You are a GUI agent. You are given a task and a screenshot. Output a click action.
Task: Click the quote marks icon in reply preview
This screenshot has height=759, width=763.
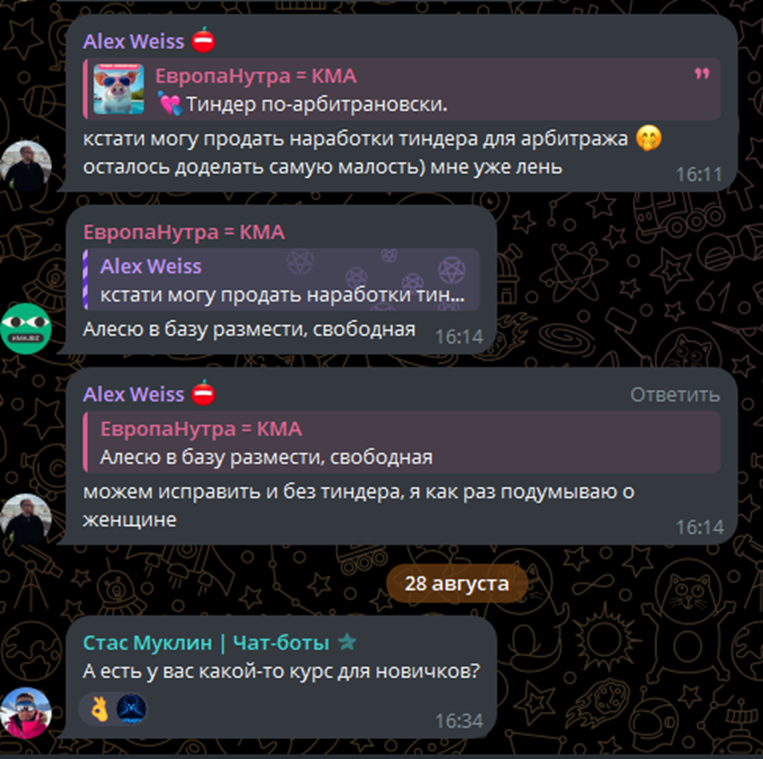[701, 74]
